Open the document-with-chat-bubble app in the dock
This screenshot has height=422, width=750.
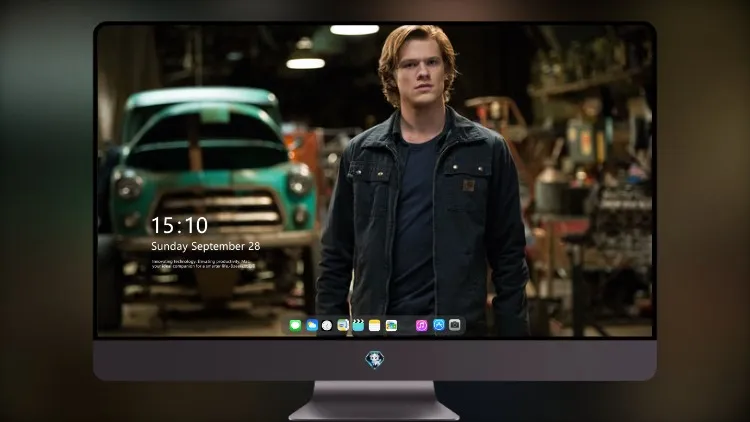tap(343, 325)
